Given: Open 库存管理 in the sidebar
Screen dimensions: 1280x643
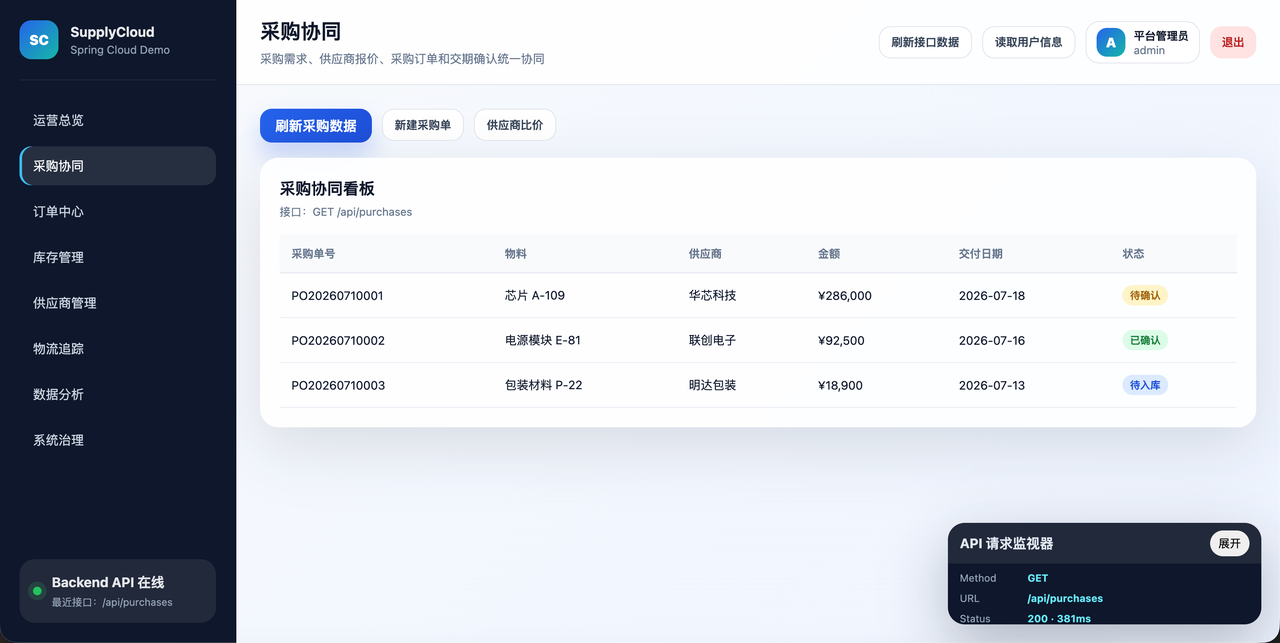Looking at the screenshot, I should [x=118, y=257].
